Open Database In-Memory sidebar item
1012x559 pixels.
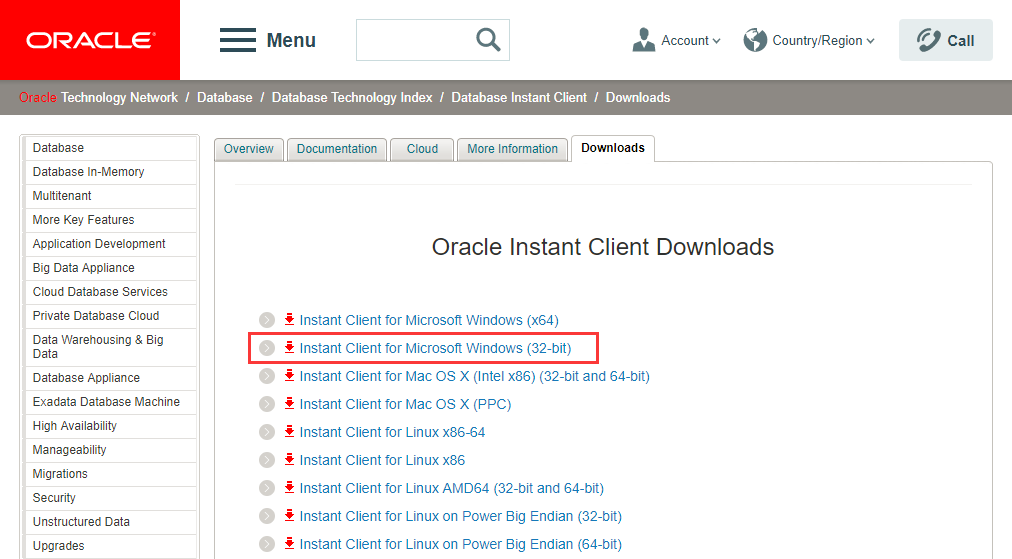pyautogui.click(x=110, y=172)
